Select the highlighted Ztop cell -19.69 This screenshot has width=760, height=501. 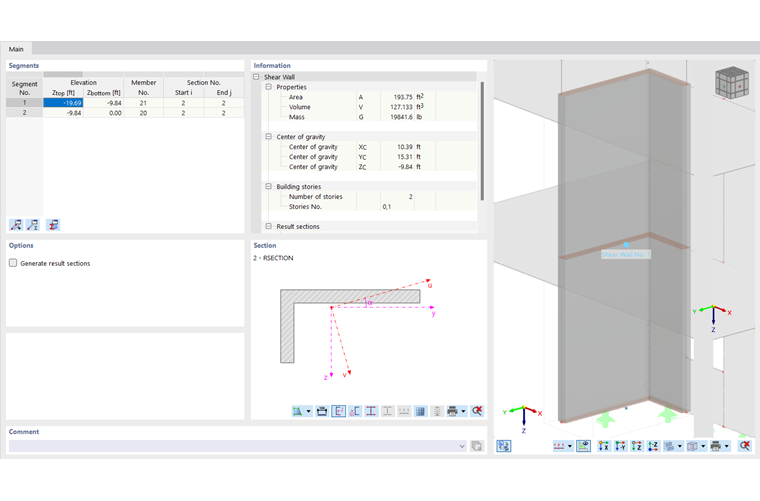point(63,103)
